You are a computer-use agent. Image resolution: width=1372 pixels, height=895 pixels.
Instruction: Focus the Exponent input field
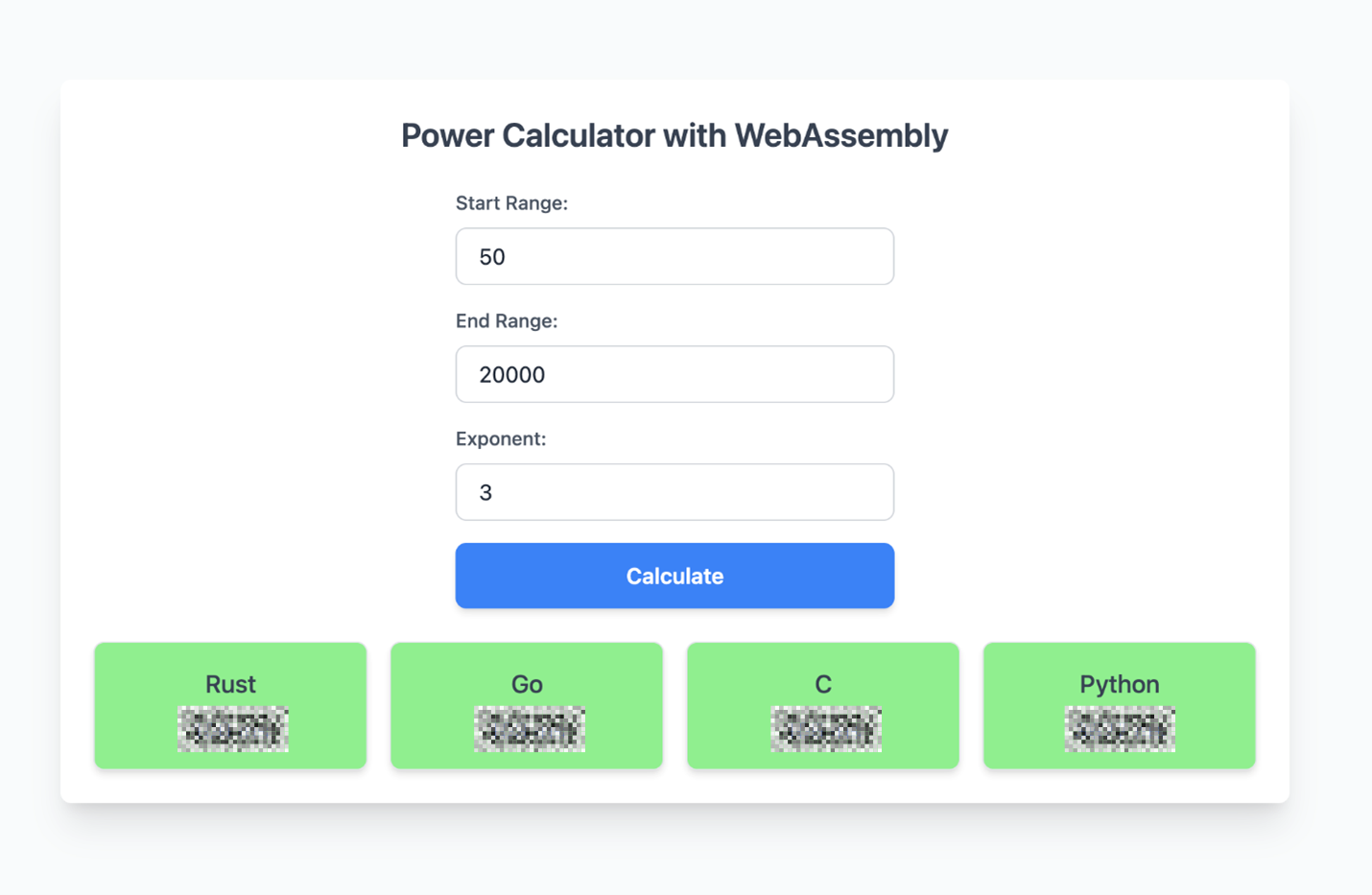[674, 492]
